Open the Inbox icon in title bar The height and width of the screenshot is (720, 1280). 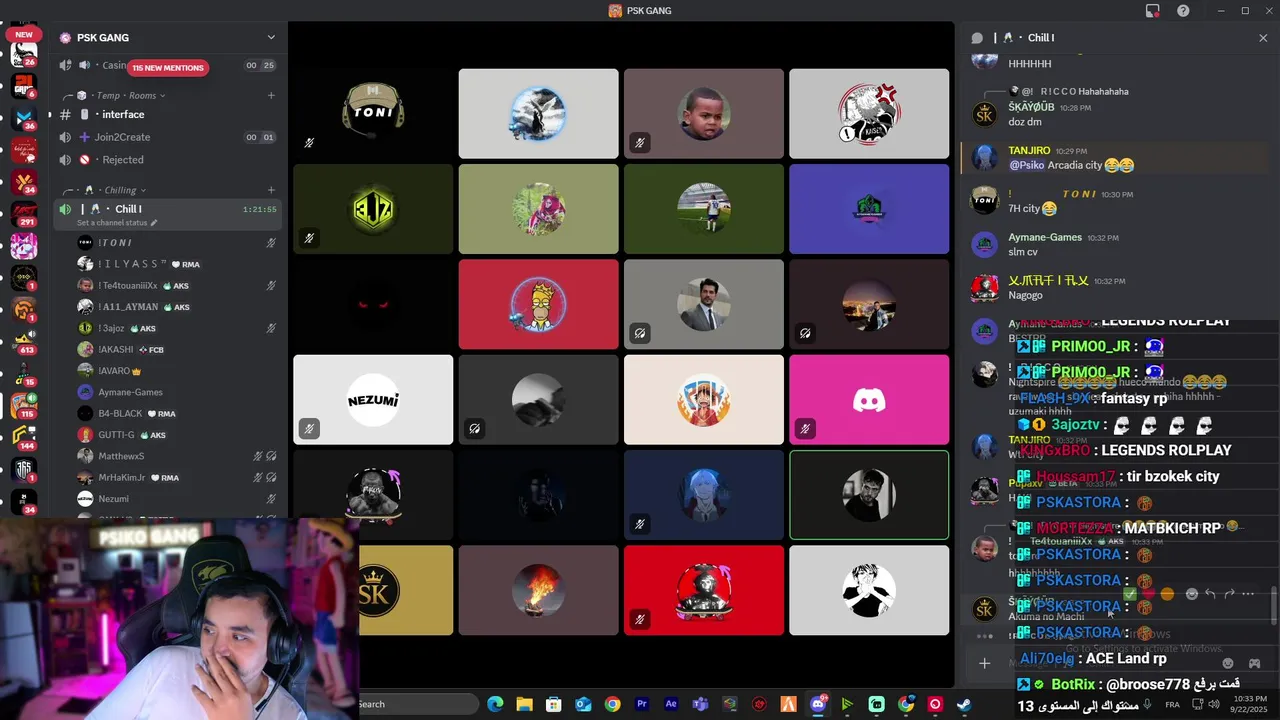coord(1153,11)
